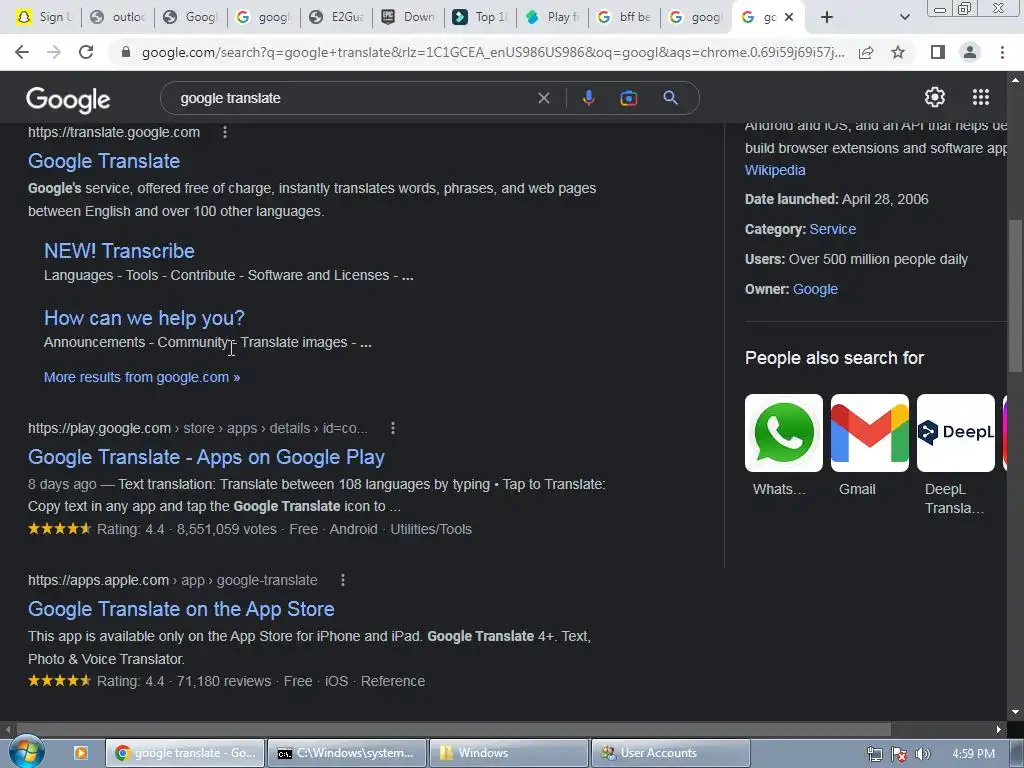Open the Google apps grid
Viewport: 1024px width, 768px height.
(980, 97)
